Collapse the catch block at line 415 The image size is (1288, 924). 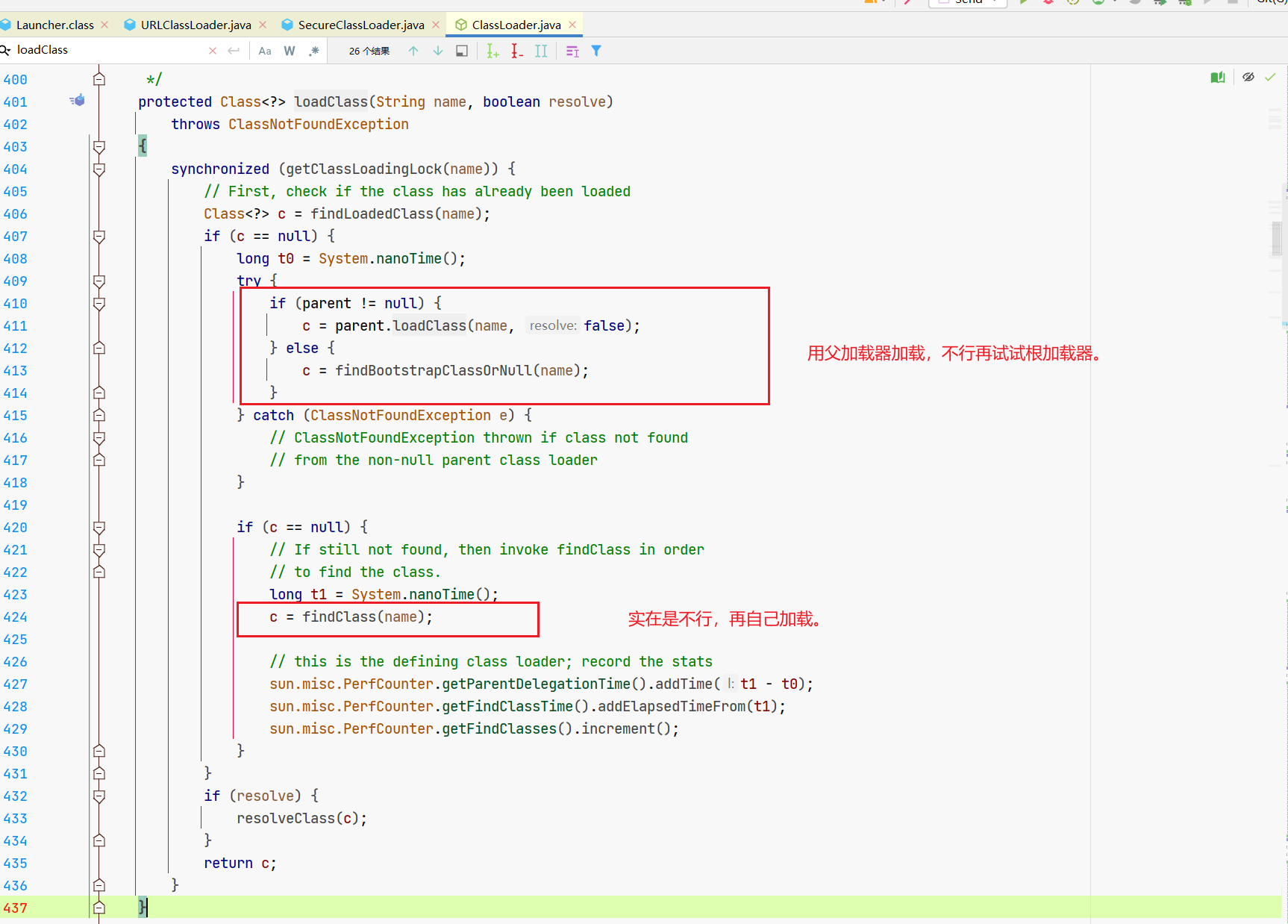click(99, 416)
